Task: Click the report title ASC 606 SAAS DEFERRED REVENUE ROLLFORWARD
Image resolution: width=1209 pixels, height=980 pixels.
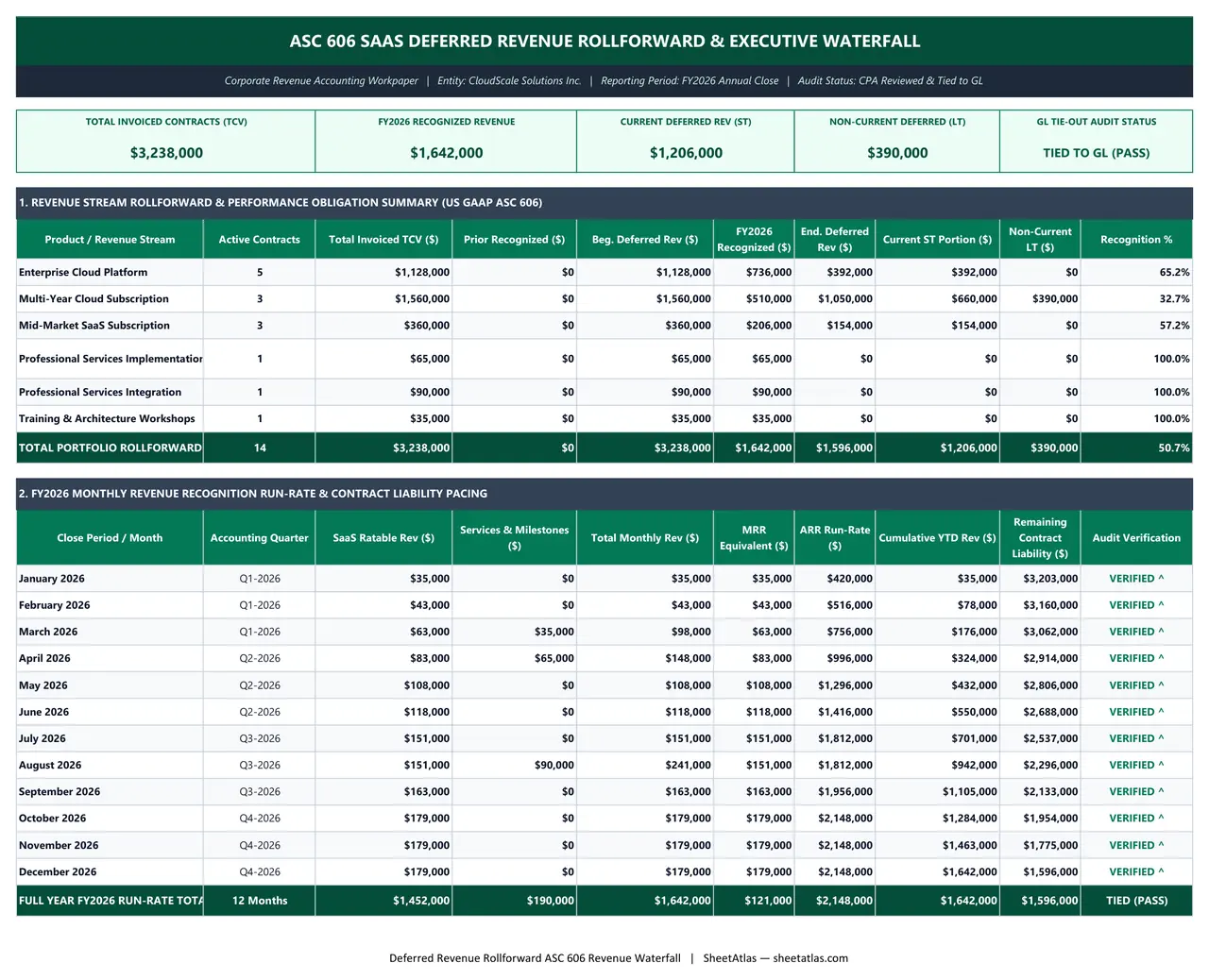Action: pos(604,41)
